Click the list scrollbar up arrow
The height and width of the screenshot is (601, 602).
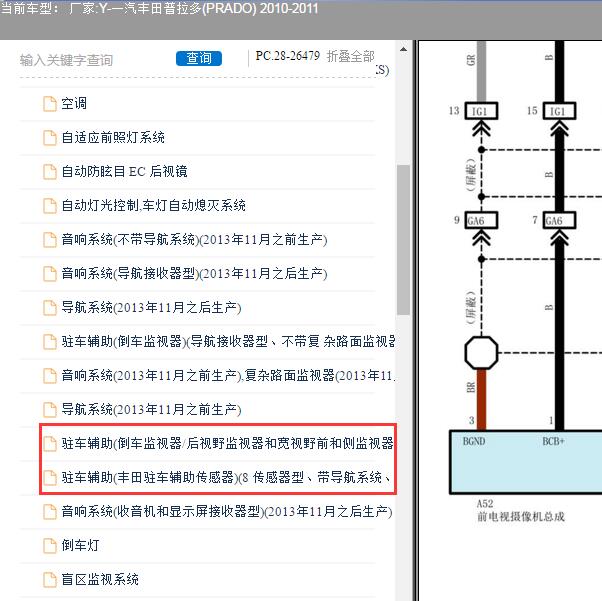point(403,49)
